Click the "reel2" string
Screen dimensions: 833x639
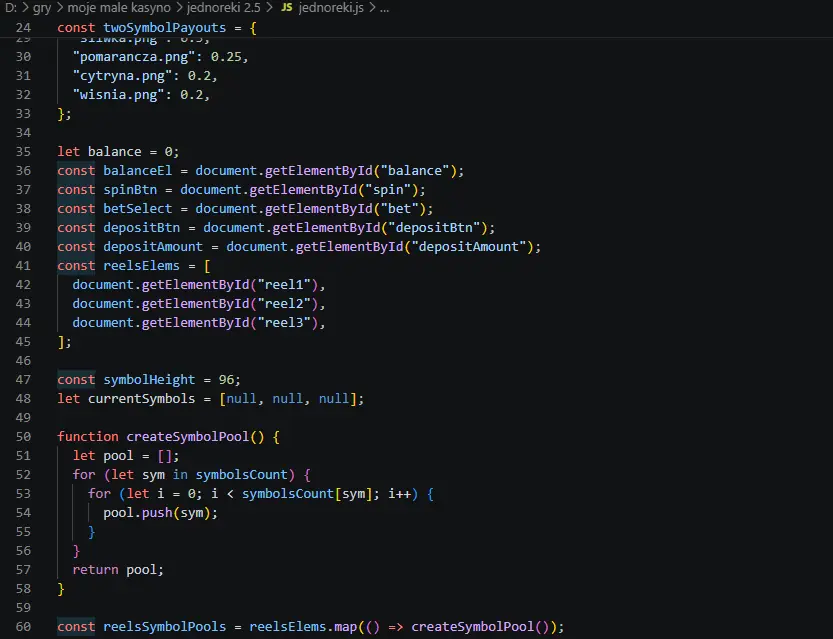284,304
